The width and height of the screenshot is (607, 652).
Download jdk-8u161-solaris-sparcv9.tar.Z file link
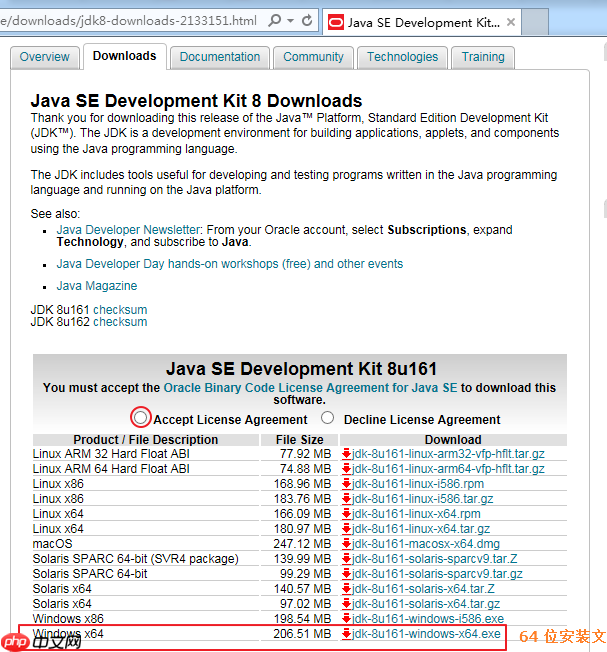coord(434,558)
